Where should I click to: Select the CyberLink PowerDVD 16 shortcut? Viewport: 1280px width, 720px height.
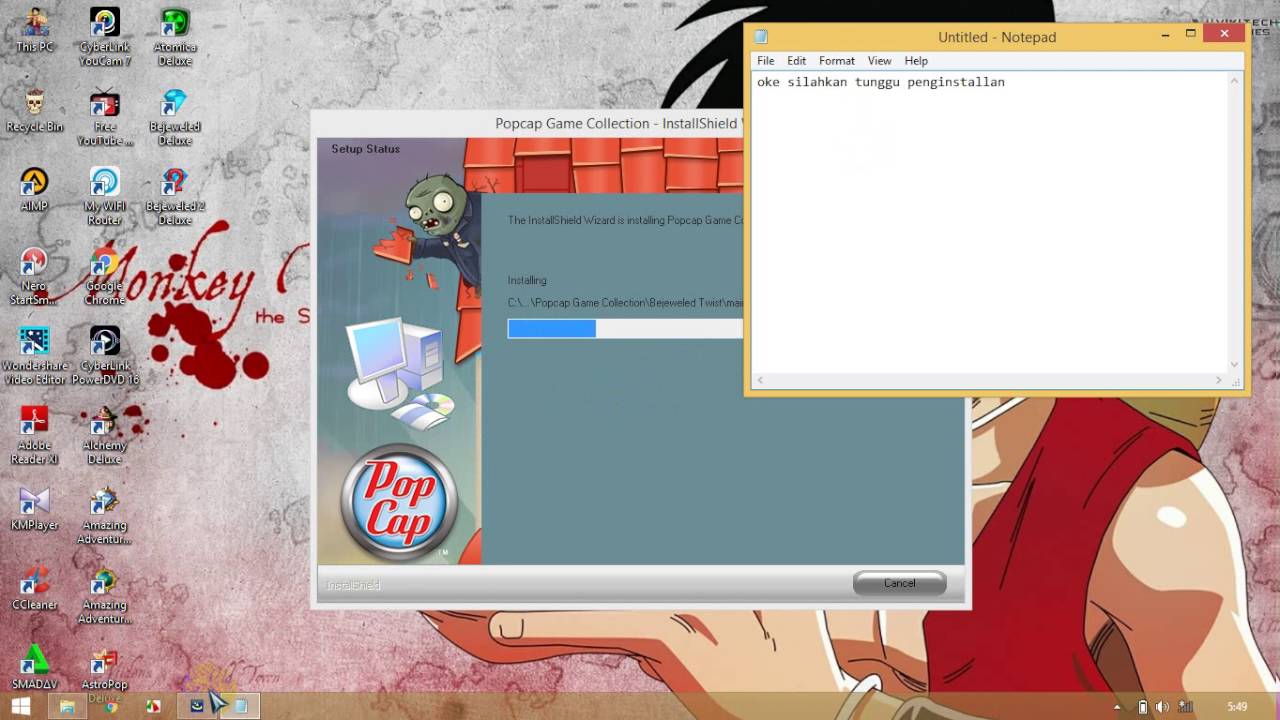point(105,357)
